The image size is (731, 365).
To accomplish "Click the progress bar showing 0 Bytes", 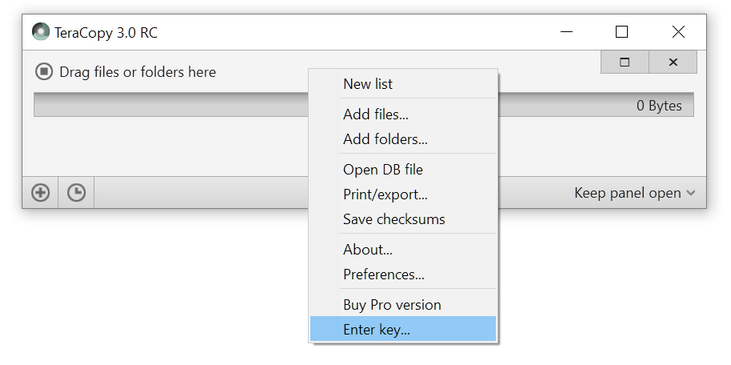I will (x=364, y=105).
